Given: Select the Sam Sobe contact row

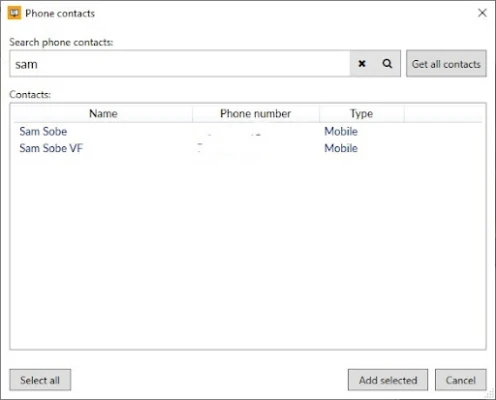Looking at the screenshot, I should click(x=248, y=131).
